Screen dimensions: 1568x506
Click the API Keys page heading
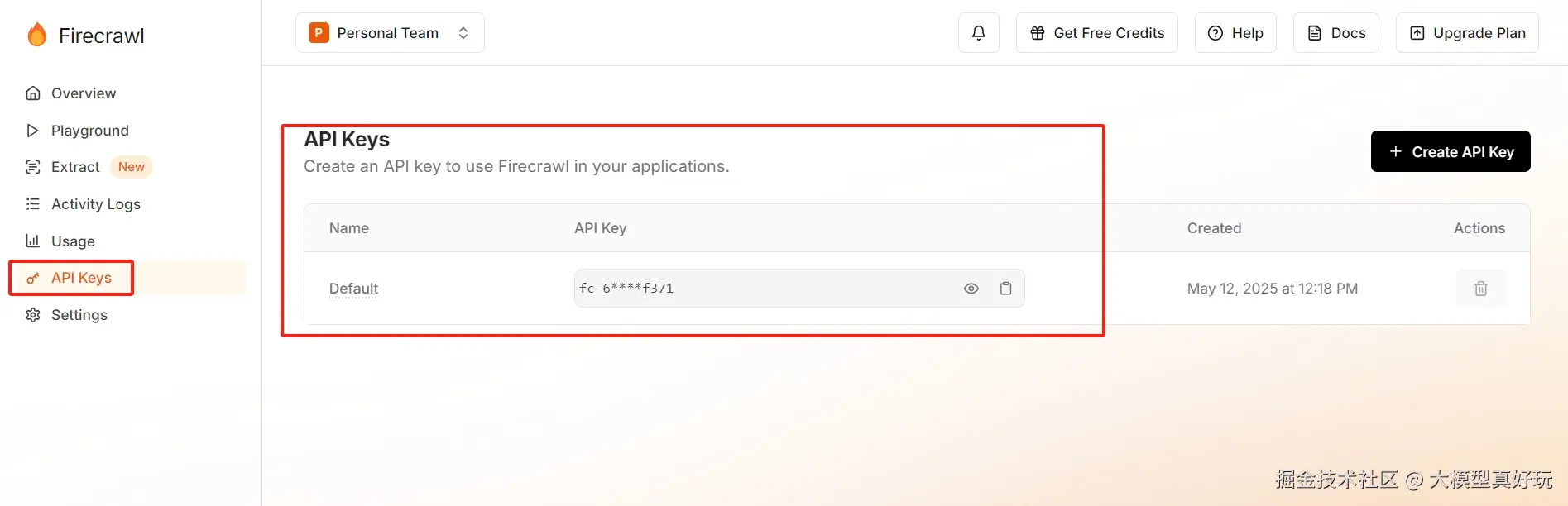(x=347, y=139)
